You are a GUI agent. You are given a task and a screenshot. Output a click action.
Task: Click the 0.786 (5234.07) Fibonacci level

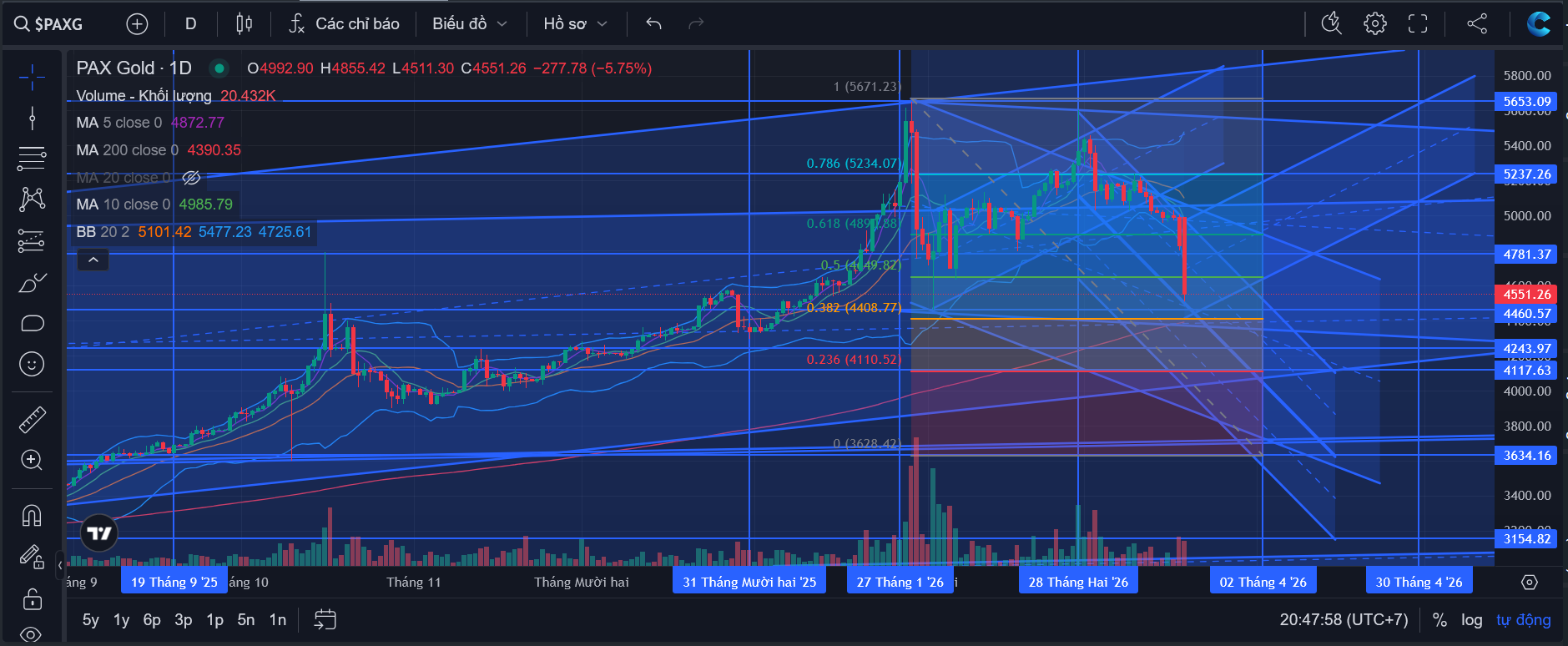pos(853,164)
